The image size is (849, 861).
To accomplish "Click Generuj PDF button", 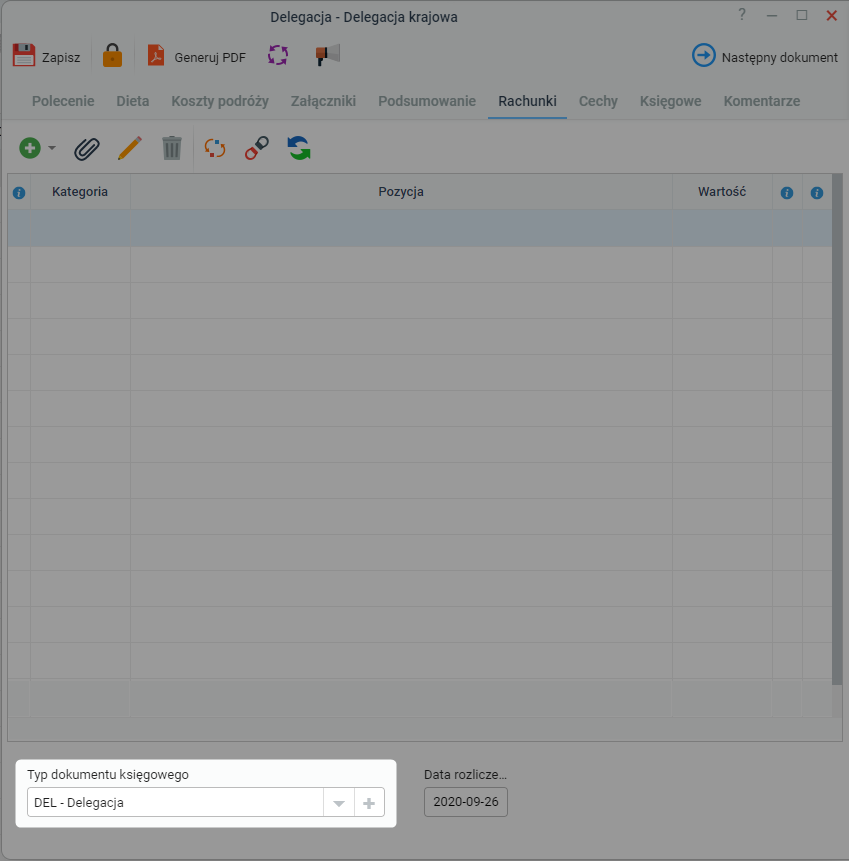I will click(x=197, y=57).
